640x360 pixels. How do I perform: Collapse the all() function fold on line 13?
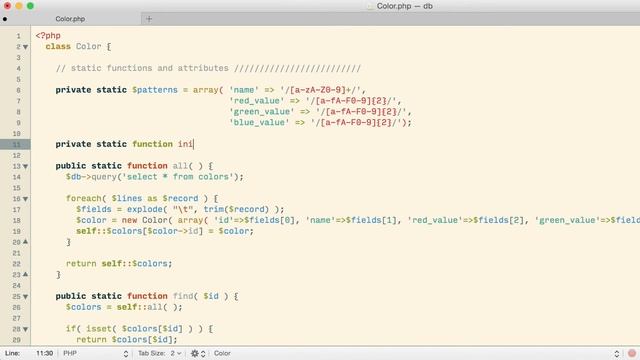point(25,167)
